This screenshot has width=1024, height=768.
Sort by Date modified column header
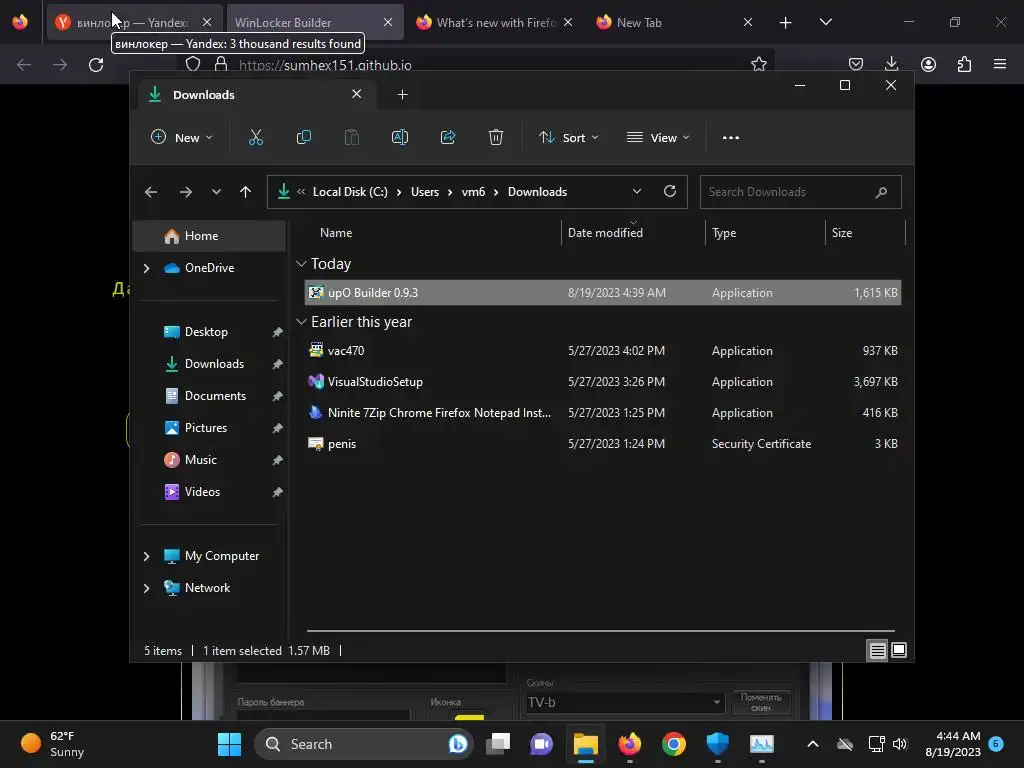pyautogui.click(x=605, y=232)
